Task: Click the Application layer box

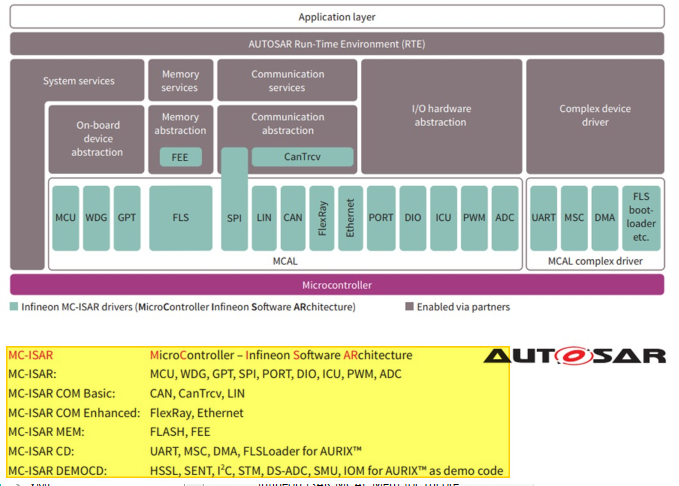Action: [337, 17]
